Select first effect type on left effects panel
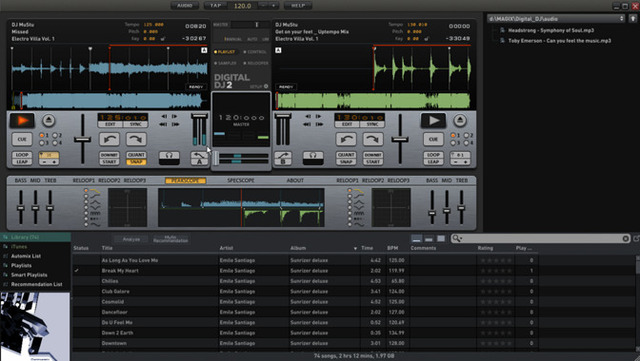The width and height of the screenshot is (640, 361). click(x=86, y=191)
